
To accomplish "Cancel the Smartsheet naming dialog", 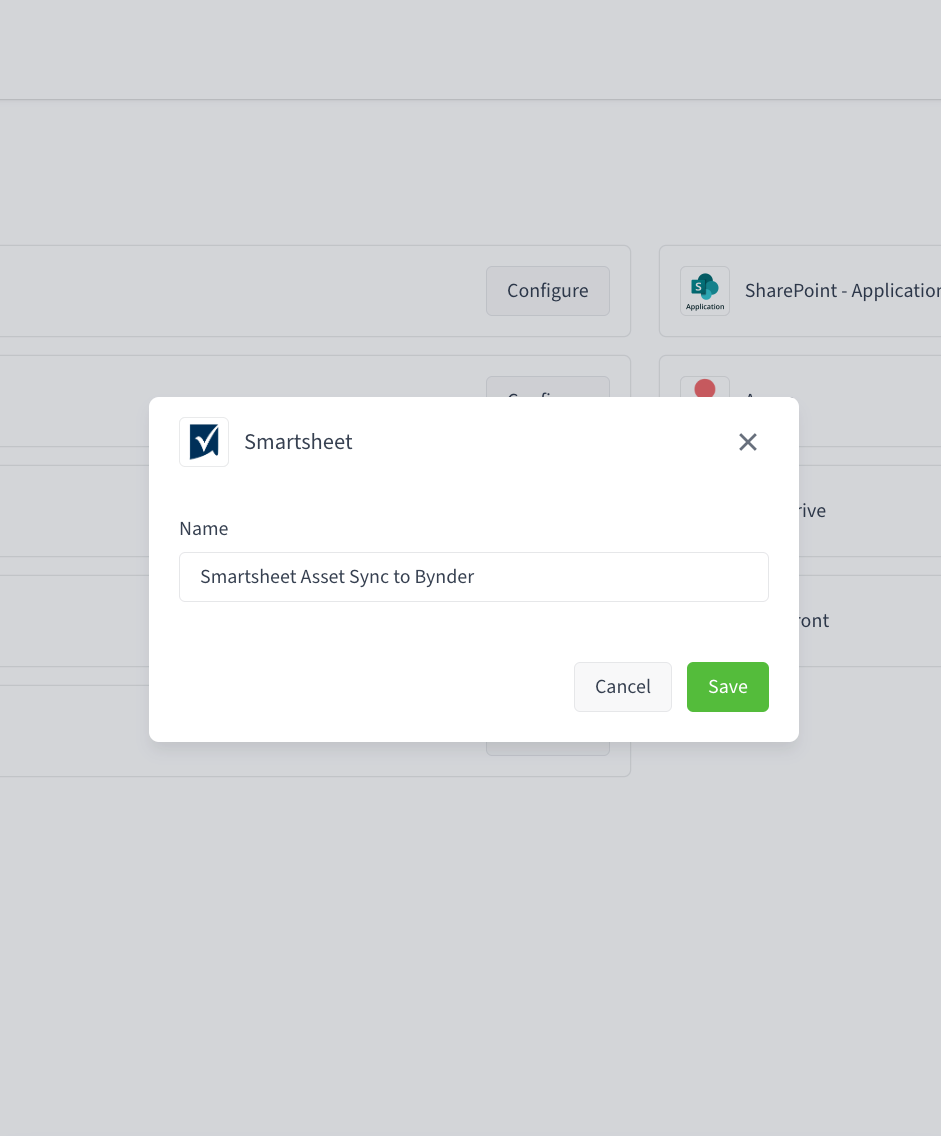I will pos(622,687).
